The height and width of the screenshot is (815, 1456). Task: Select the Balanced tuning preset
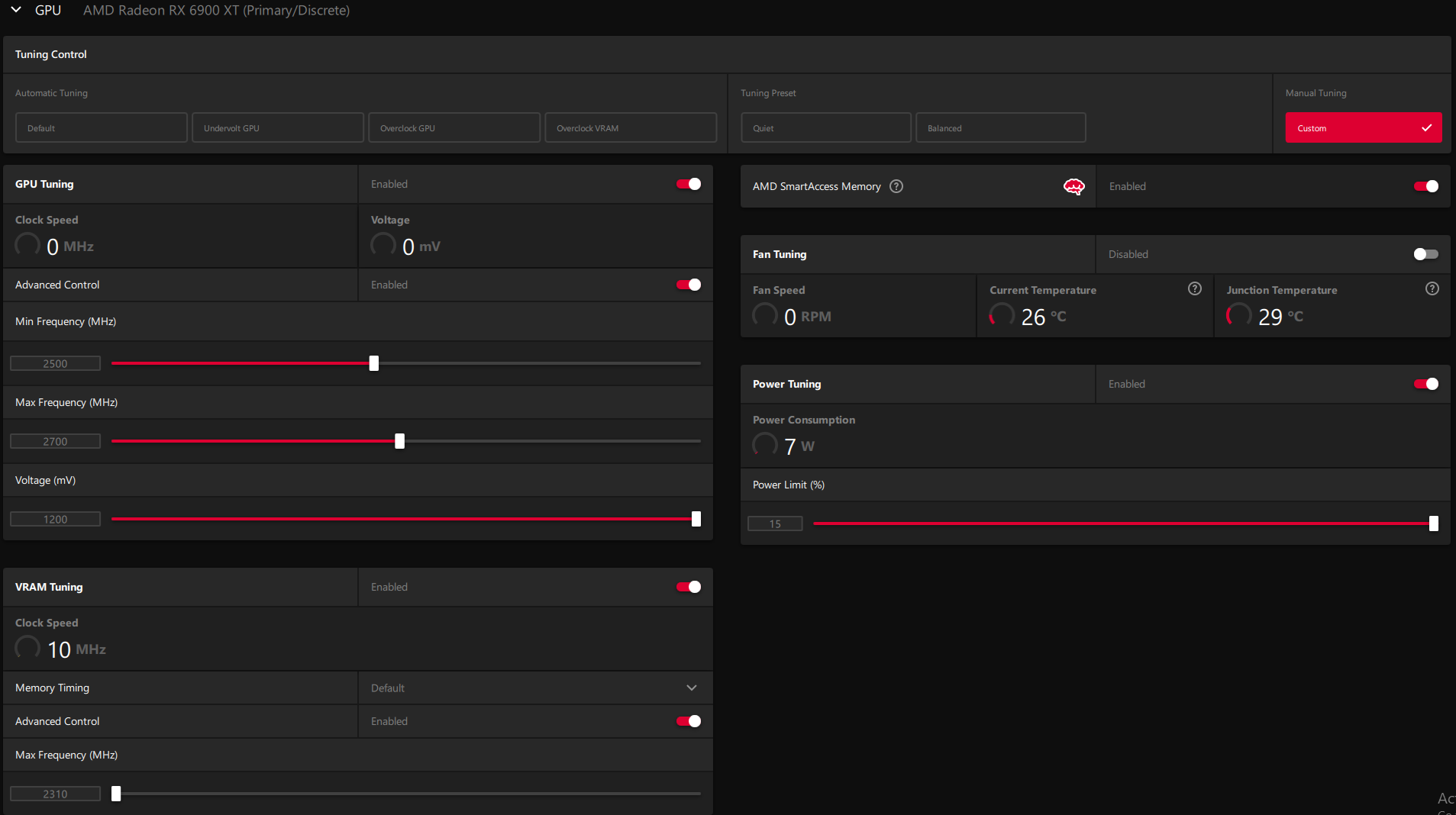click(1000, 128)
